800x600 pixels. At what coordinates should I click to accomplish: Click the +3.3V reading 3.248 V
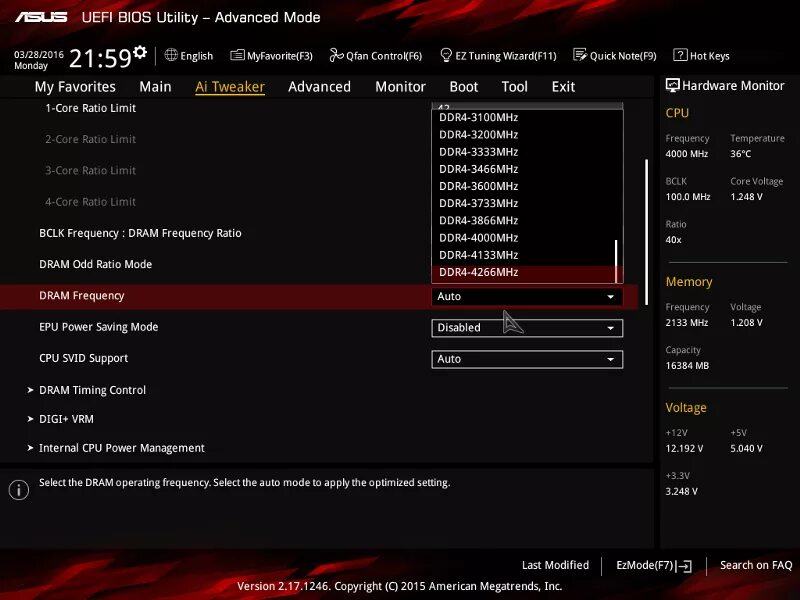682,492
